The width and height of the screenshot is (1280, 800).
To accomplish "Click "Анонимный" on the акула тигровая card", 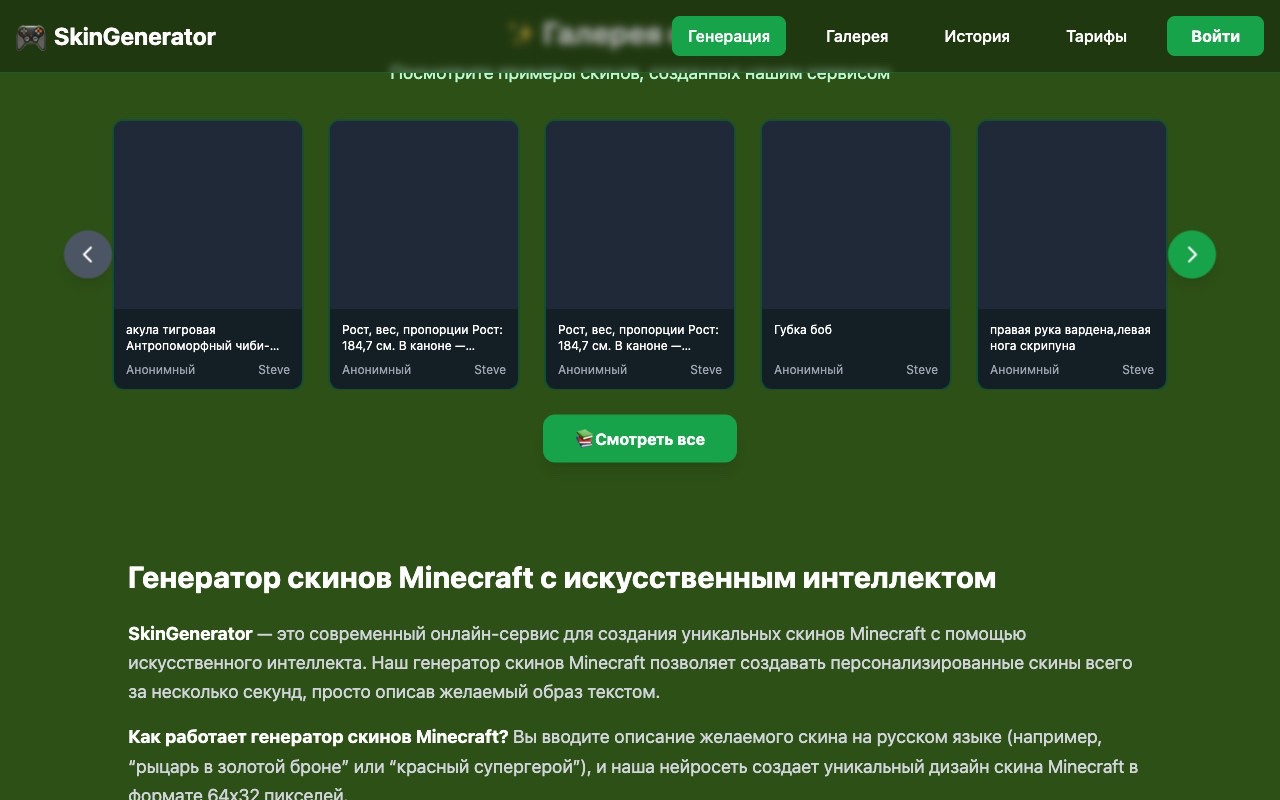I will click(x=160, y=370).
